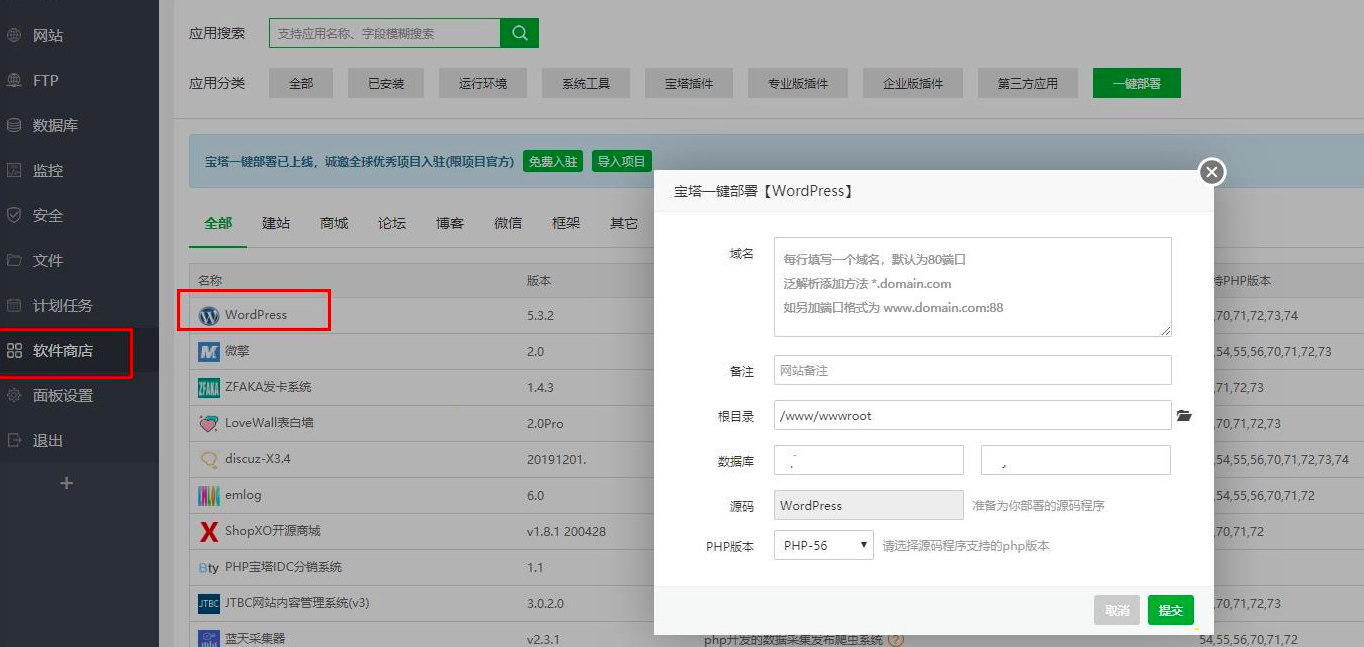Screen dimensions: 1364x647
Task: Select the 系统工具 category filter
Action: pyautogui.click(x=586, y=83)
